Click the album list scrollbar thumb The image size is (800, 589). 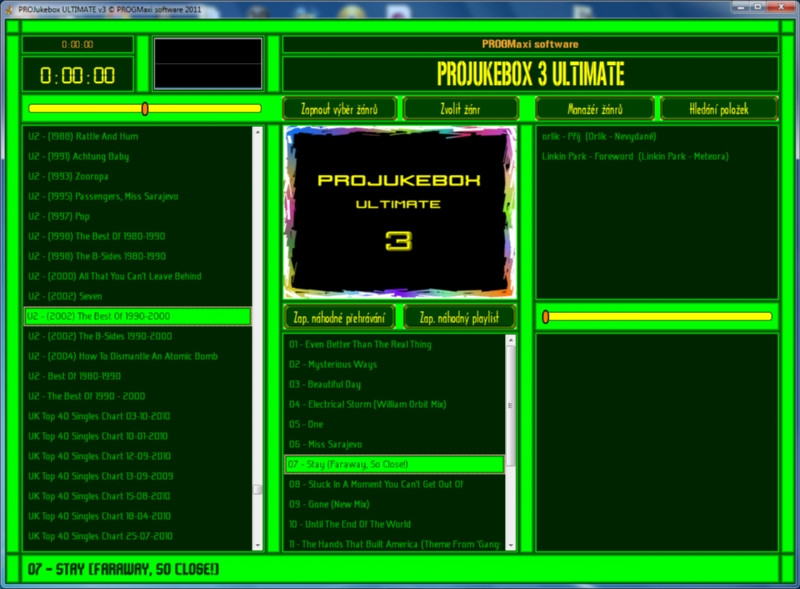(x=258, y=490)
